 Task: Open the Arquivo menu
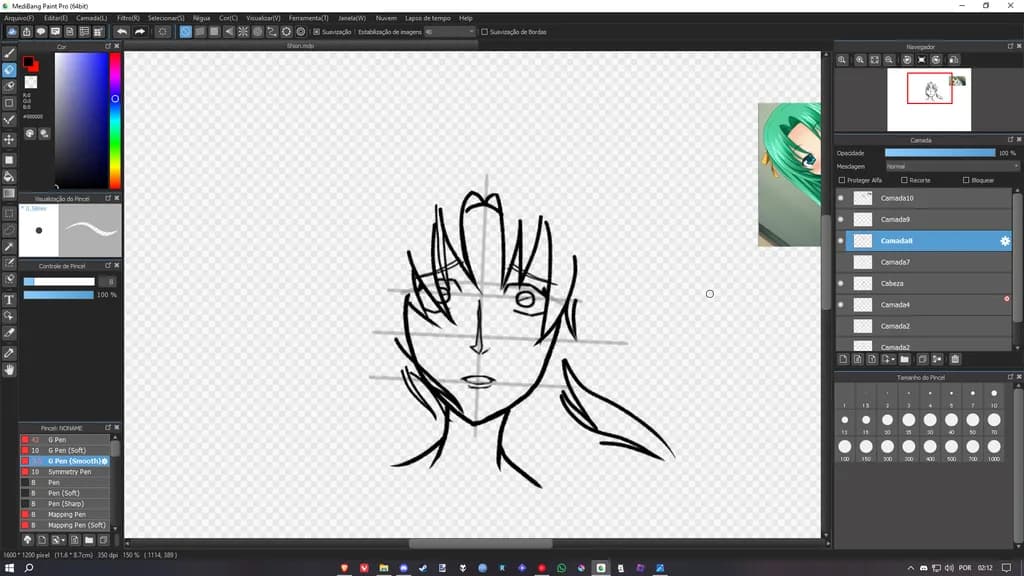[19, 18]
